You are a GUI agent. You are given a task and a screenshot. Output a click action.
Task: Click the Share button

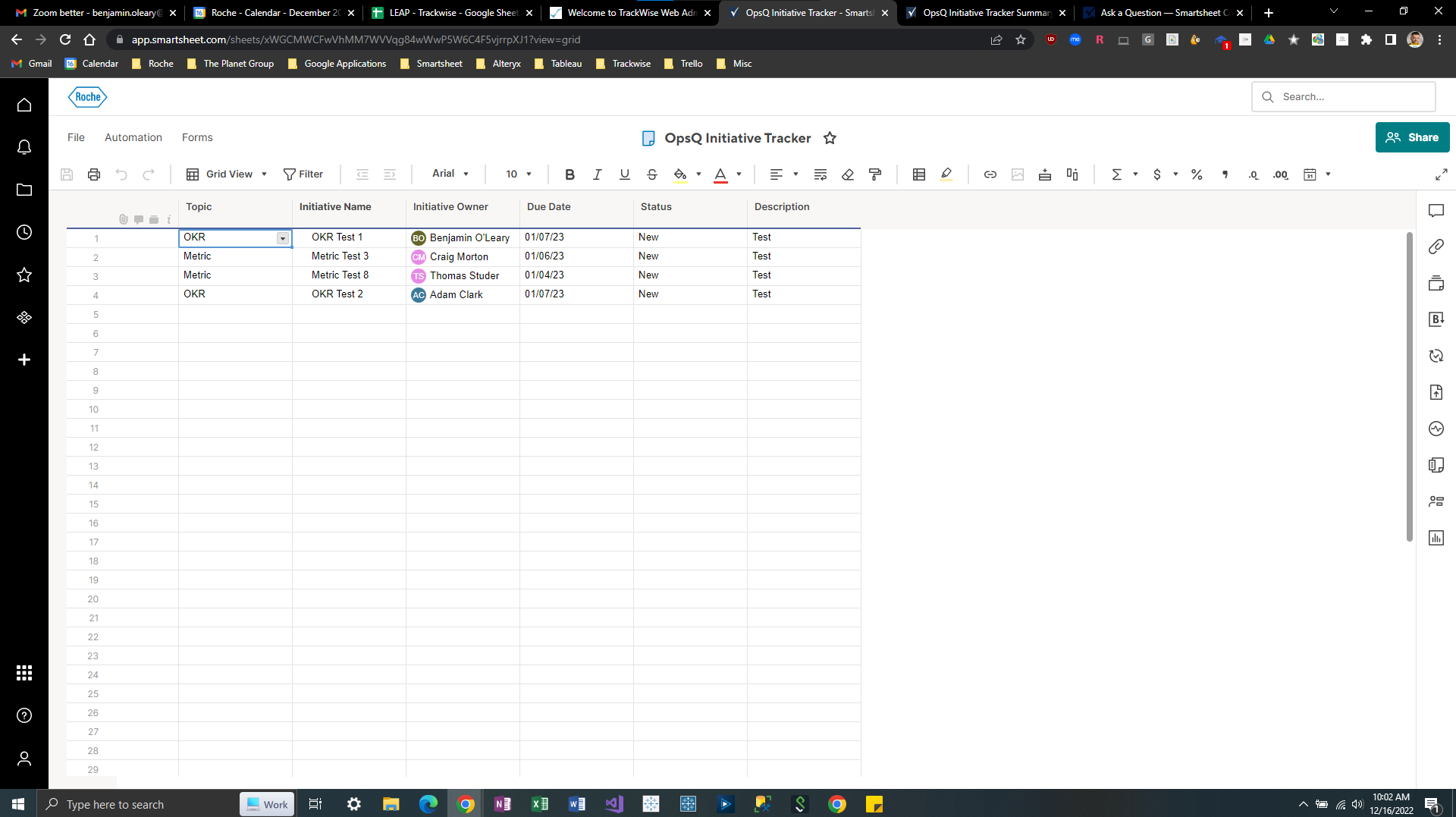1412,137
